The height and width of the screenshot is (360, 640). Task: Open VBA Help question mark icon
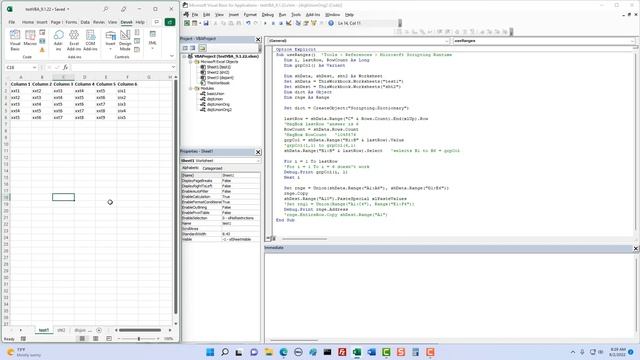[331, 23]
